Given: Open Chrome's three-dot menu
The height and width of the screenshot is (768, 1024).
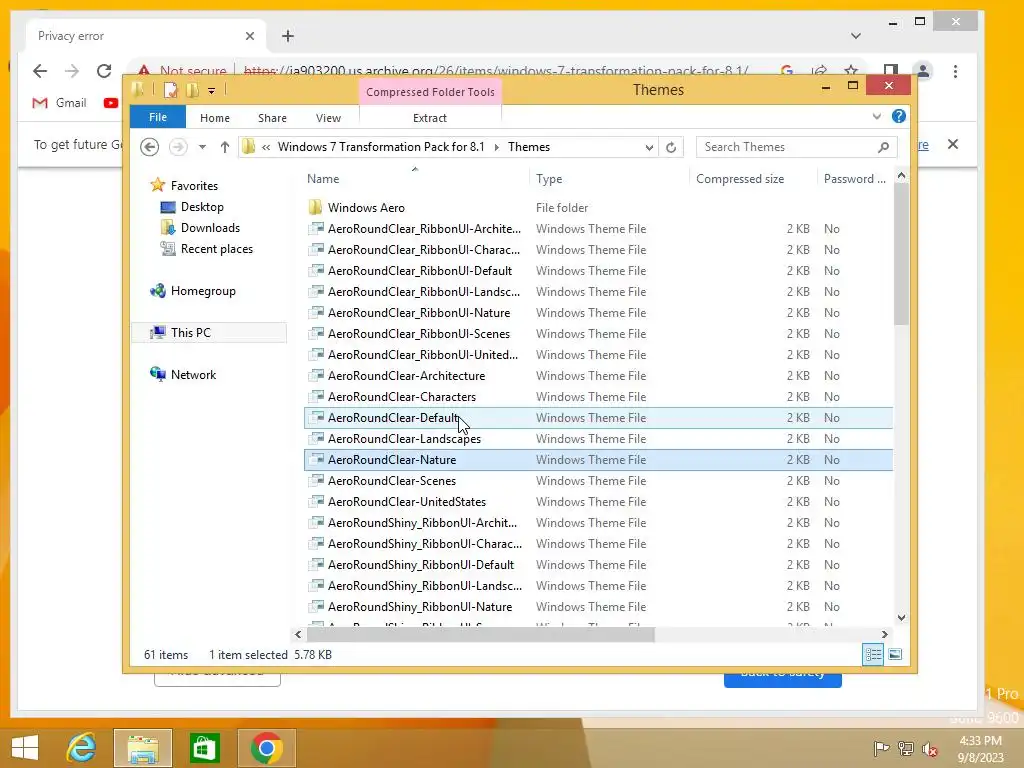Looking at the screenshot, I should click(955, 71).
